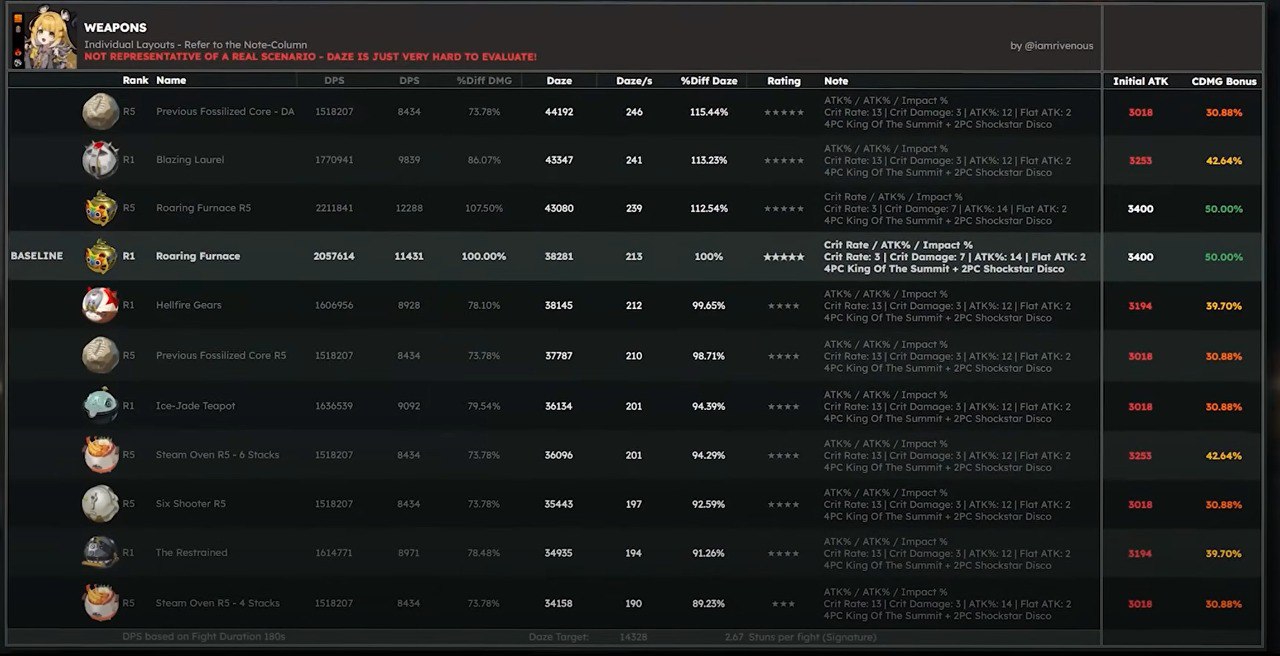Screen dimensions: 1280x656
Task: Click the Steam Oven 4 Stacks icon
Action: [x=100, y=603]
